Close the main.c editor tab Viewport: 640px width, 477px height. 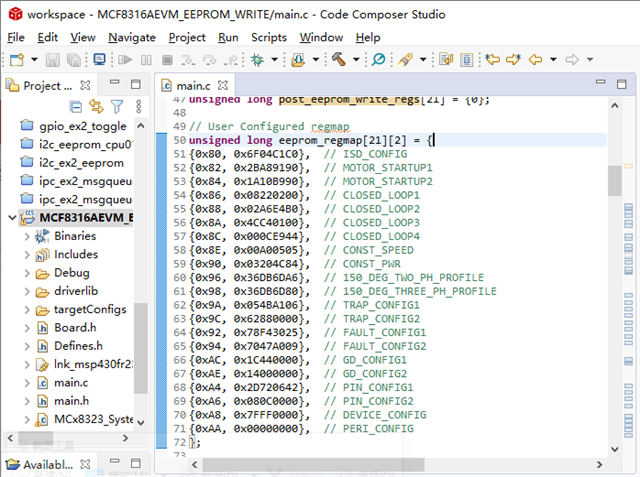click(223, 85)
